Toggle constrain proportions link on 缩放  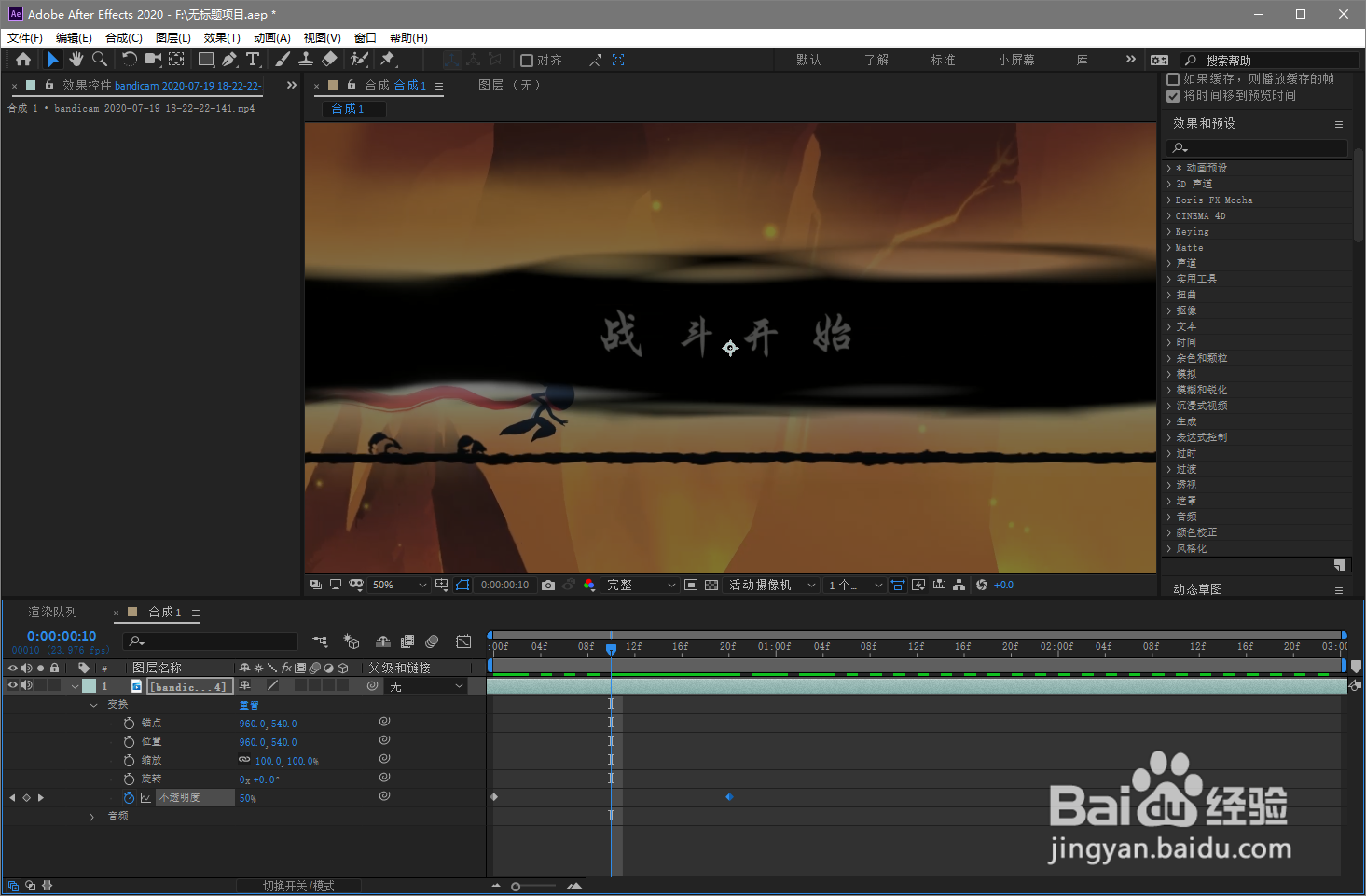point(244,760)
